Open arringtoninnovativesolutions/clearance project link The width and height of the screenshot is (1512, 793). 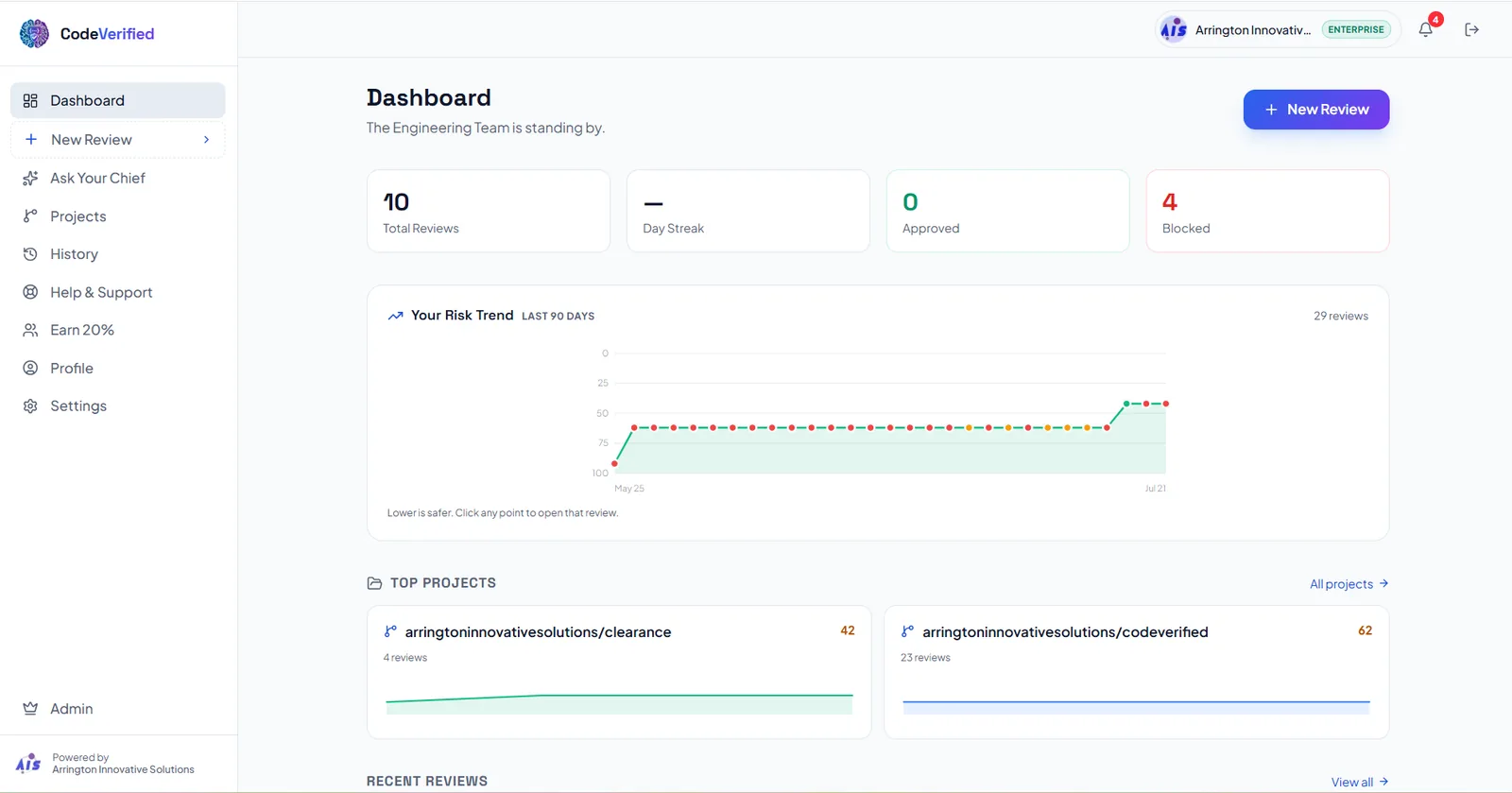coord(538,631)
